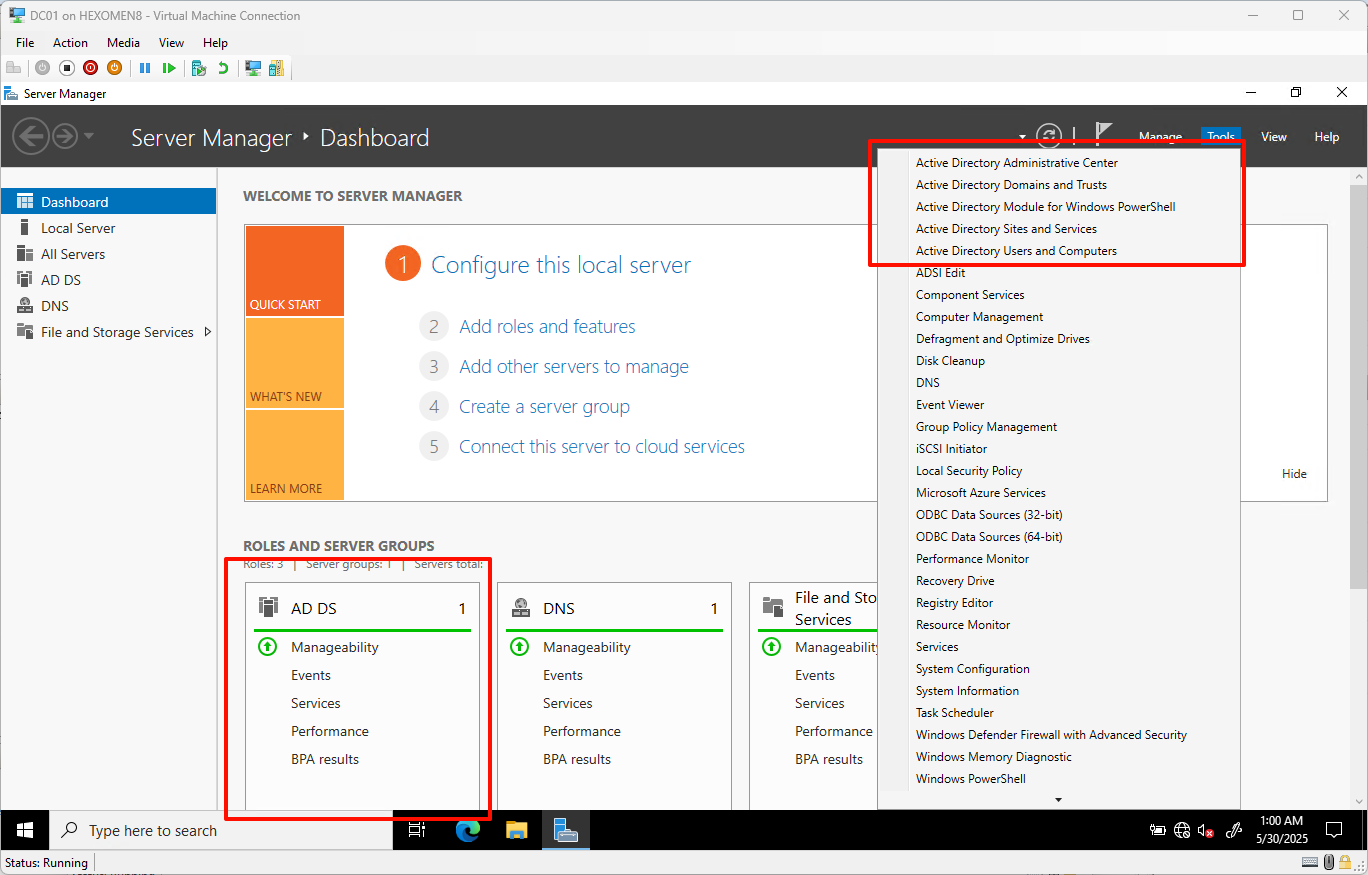Open the LEARN MORE tile

tap(294, 455)
